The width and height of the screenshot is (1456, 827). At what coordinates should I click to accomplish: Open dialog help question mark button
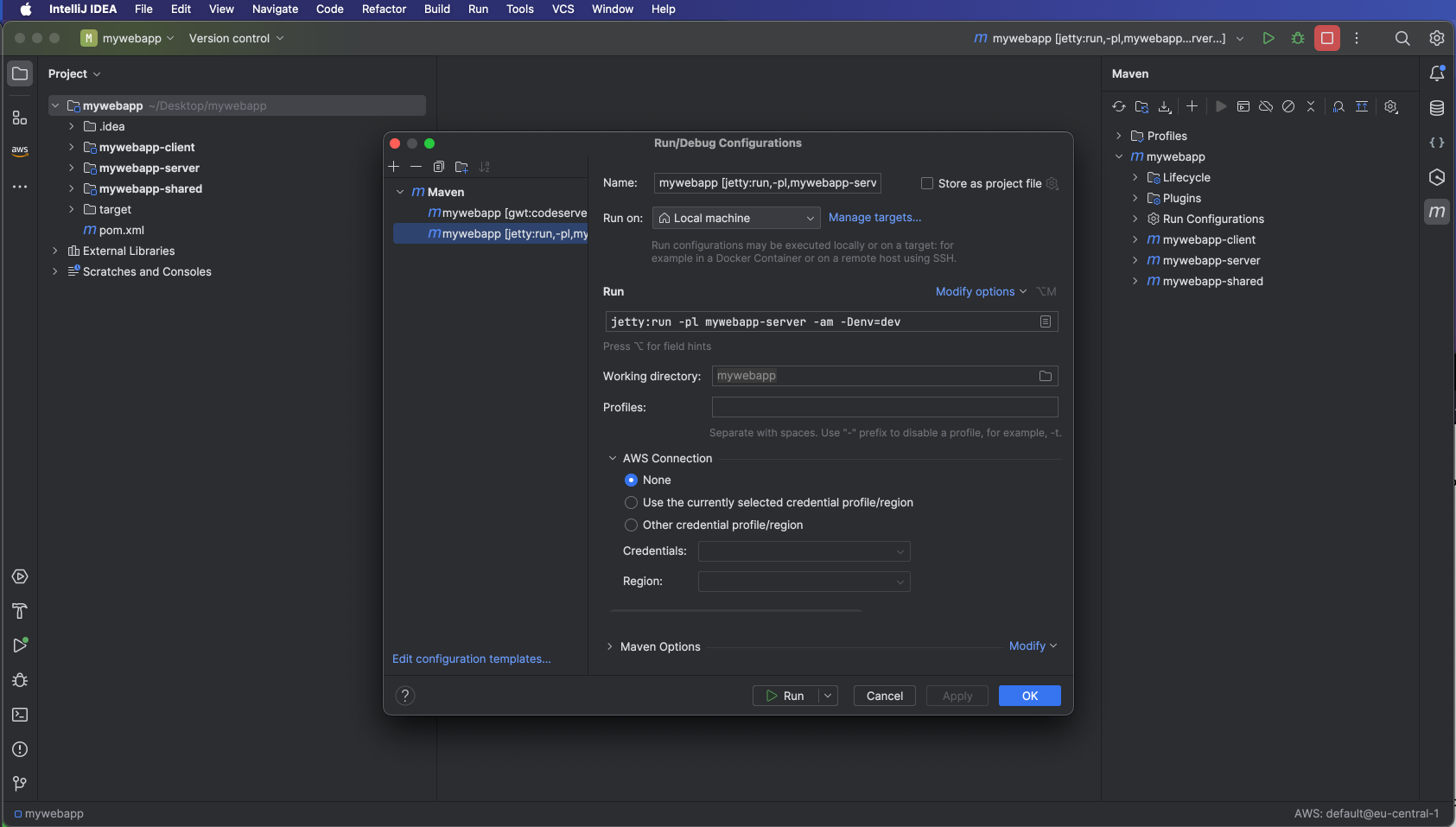405,696
